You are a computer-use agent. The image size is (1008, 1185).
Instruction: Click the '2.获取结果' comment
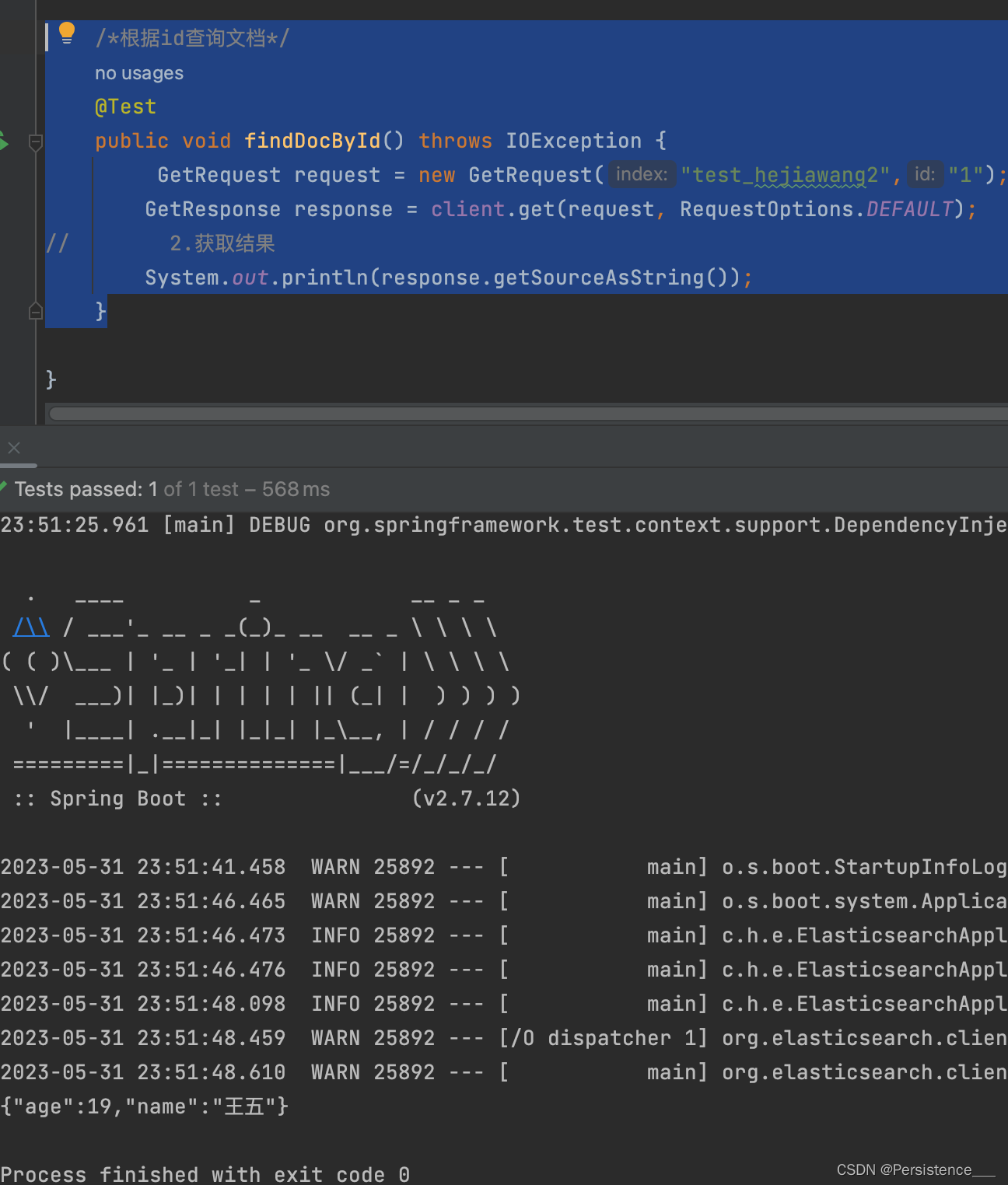[222, 243]
